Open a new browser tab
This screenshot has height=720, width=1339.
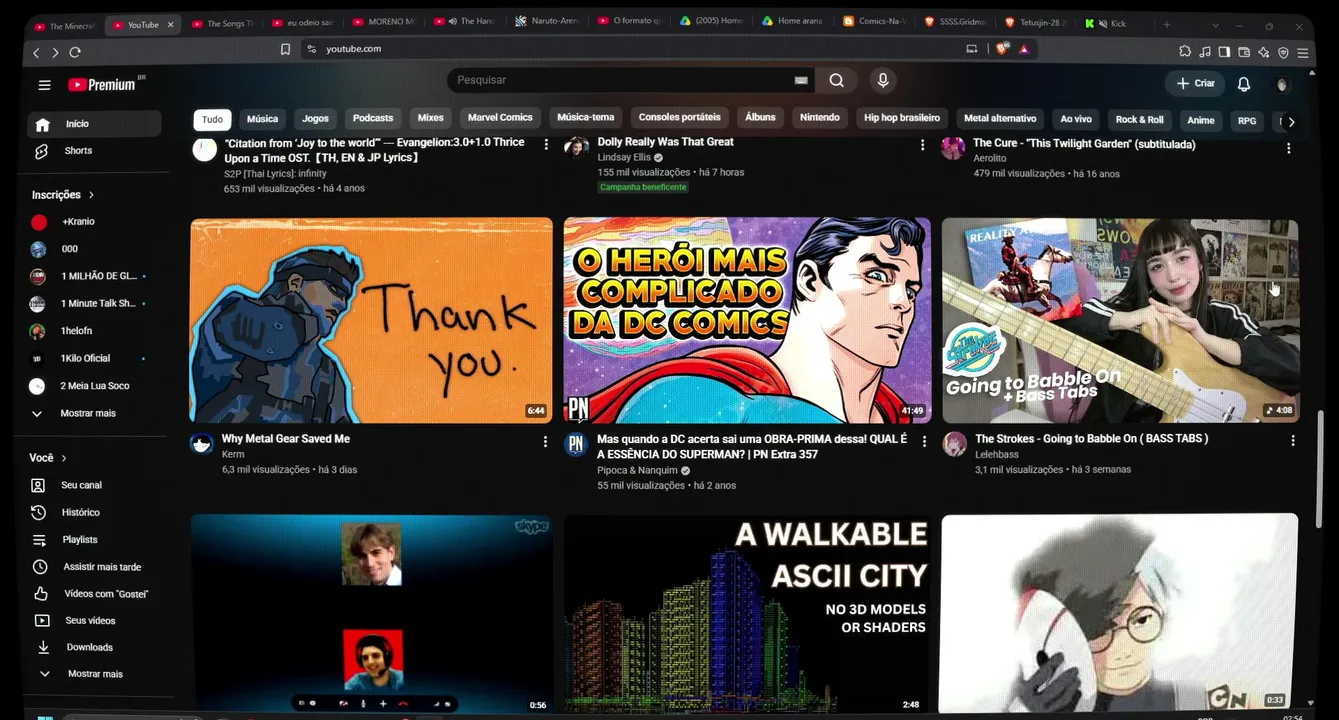1166,24
